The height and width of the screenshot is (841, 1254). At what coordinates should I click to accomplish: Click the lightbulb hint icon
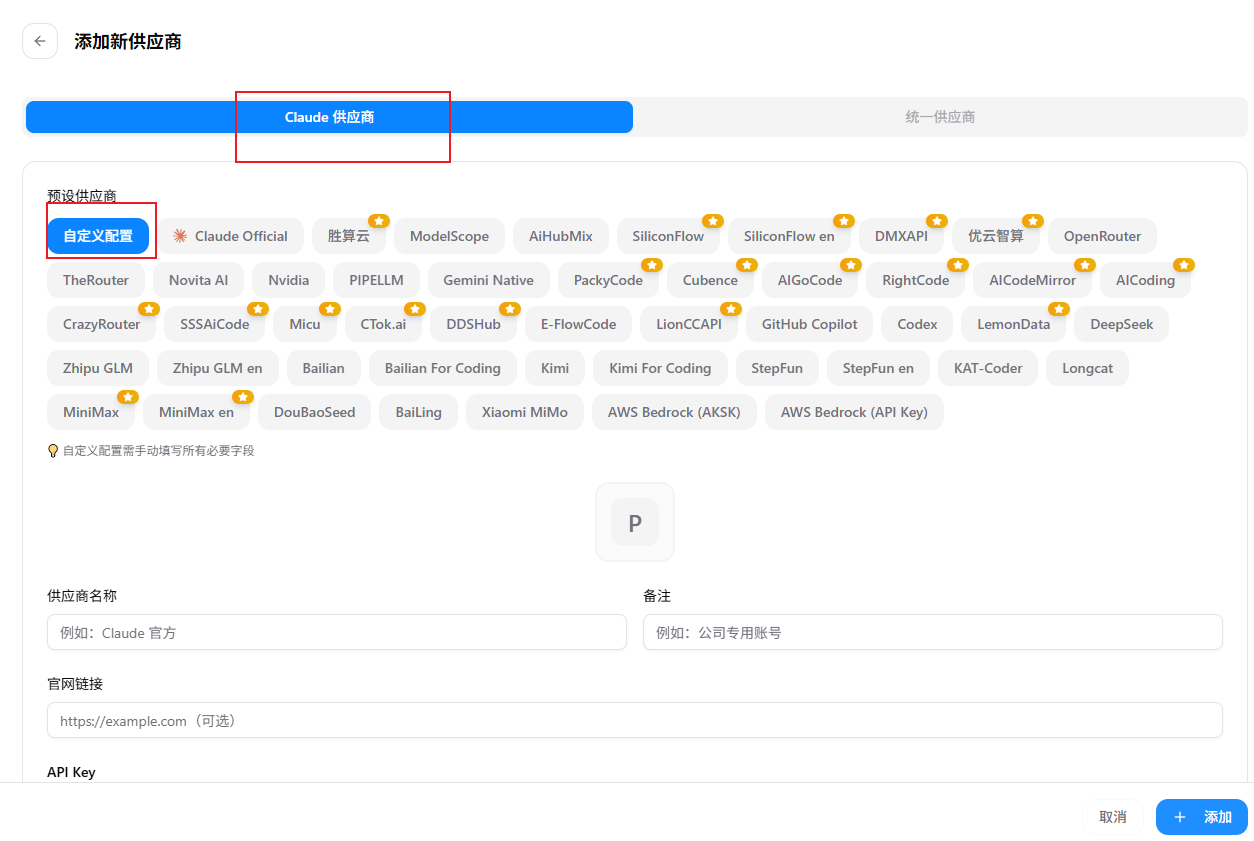(53, 451)
